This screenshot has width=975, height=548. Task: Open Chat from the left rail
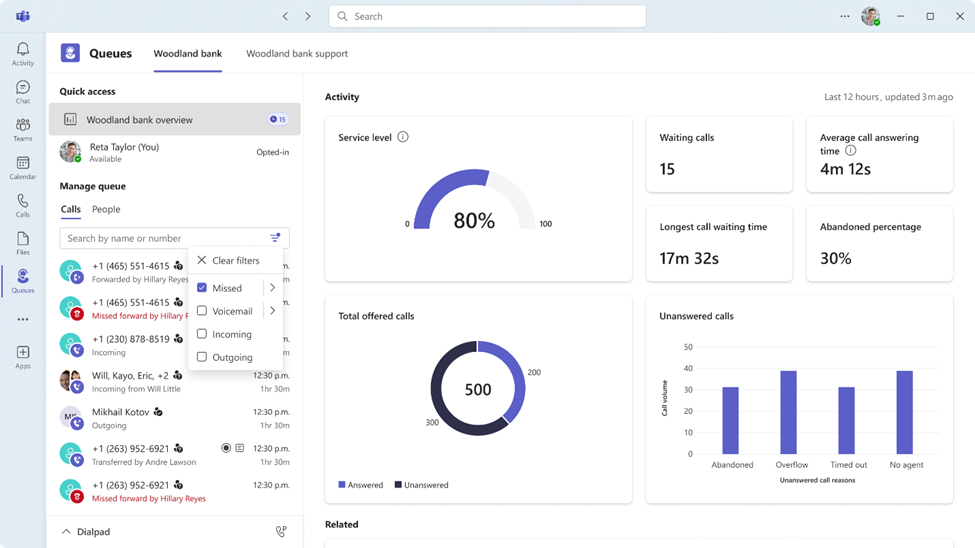23,91
